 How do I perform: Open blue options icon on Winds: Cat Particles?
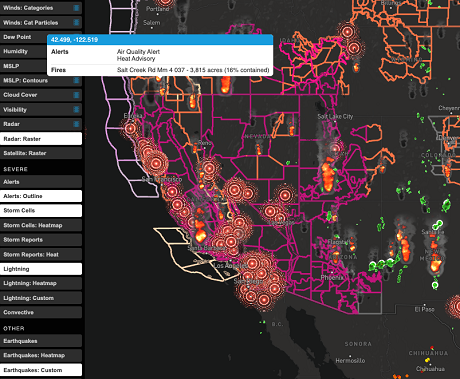(x=76, y=22)
